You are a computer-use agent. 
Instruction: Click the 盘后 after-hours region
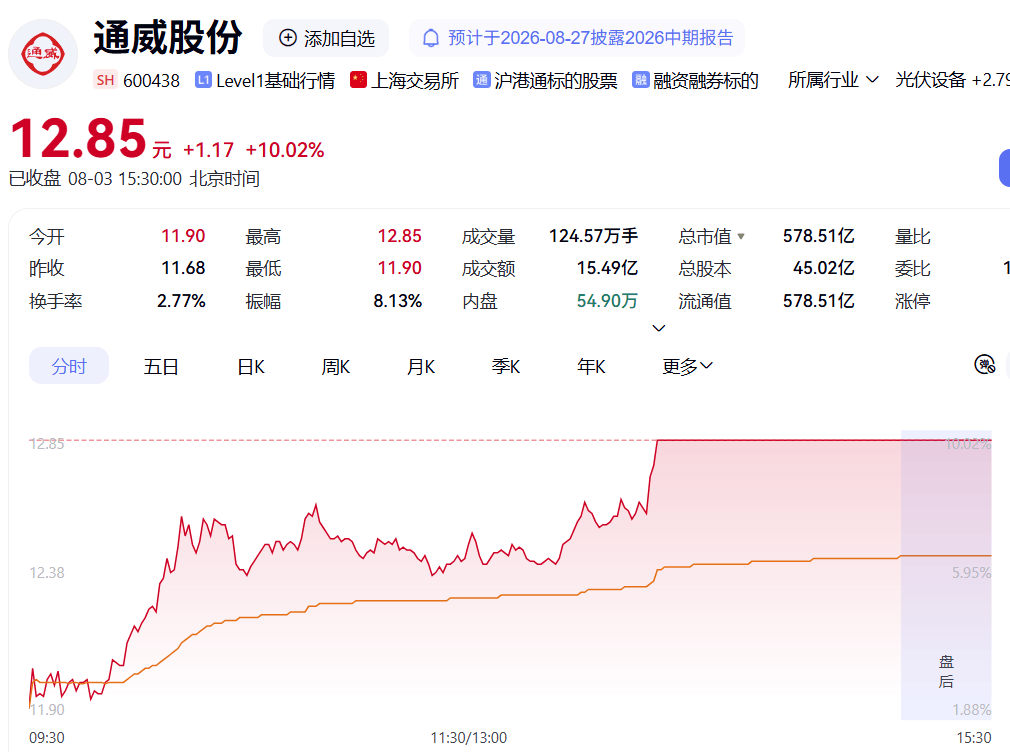point(946,575)
